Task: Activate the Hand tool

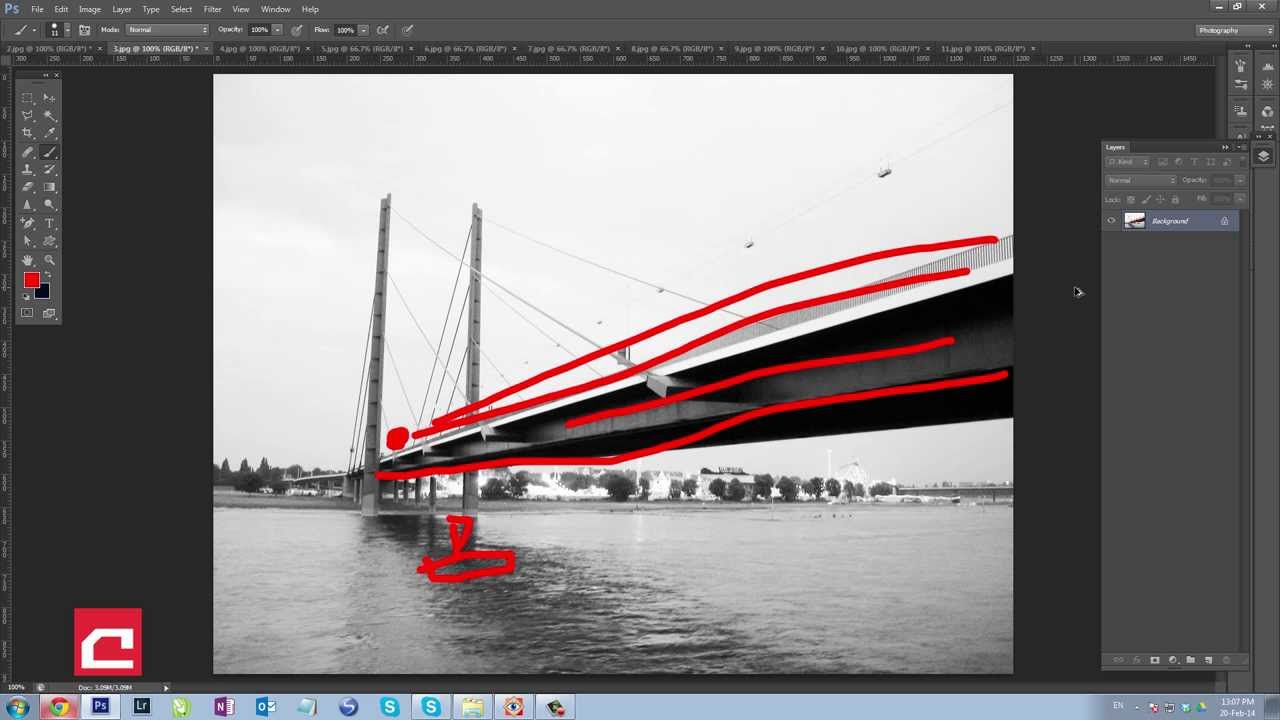Action: [28, 260]
